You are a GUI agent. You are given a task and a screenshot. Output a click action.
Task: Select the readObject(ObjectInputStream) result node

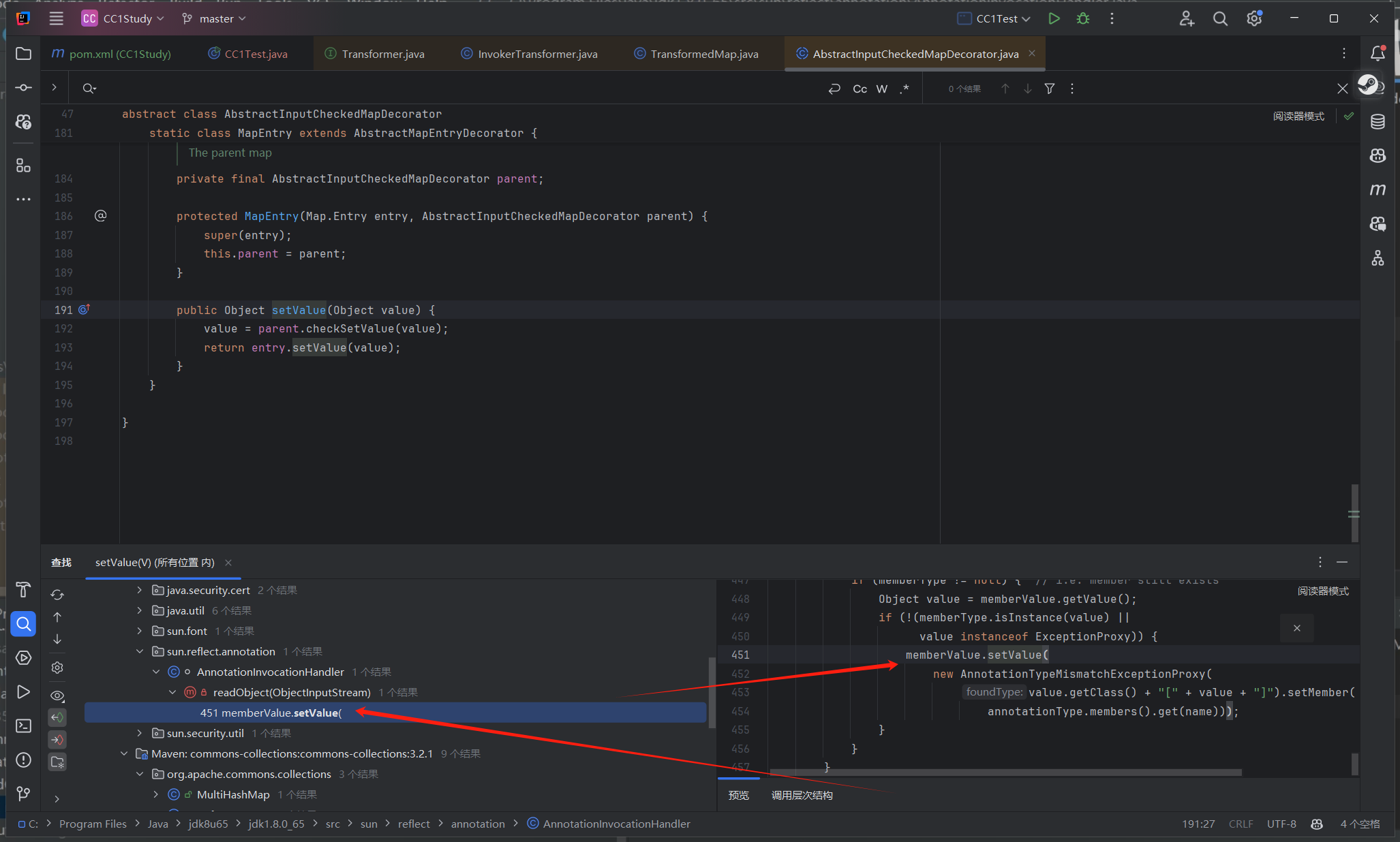tap(292, 692)
